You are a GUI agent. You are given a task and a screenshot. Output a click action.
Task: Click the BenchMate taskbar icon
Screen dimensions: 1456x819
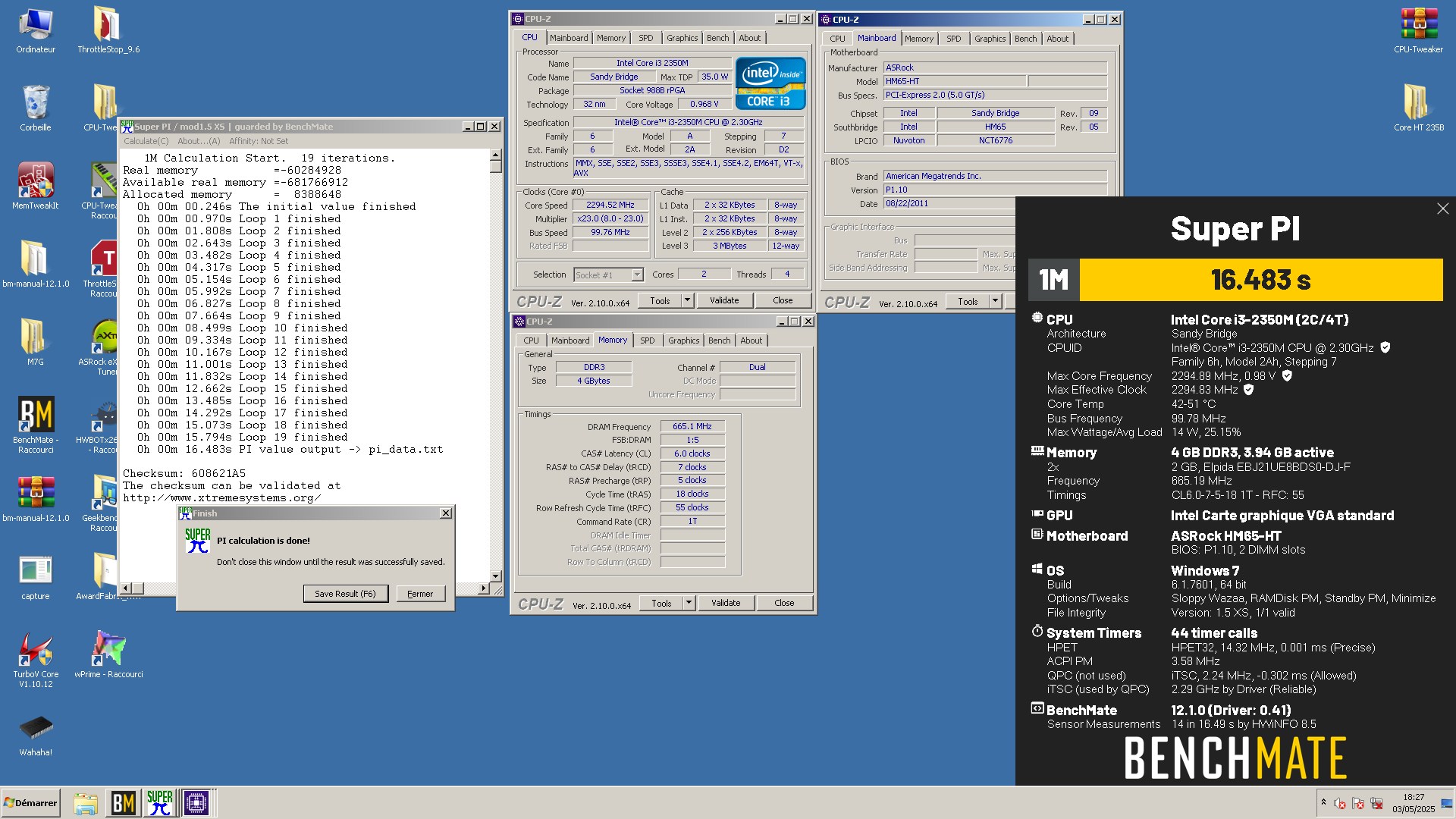123,802
